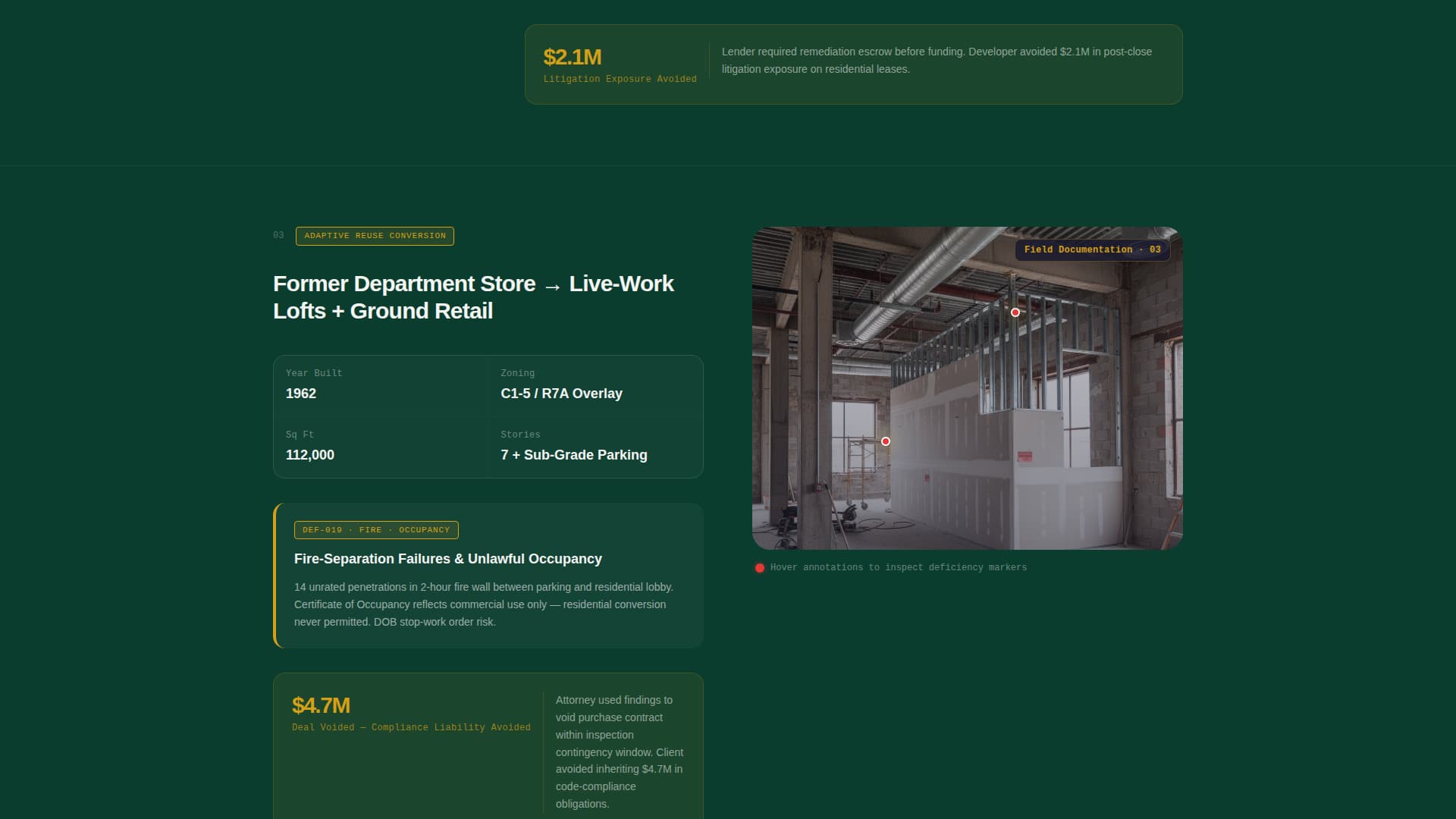Click the Sq Ft 112,000 cell
Screen dimensions: 1456x819
pyautogui.click(x=381, y=447)
